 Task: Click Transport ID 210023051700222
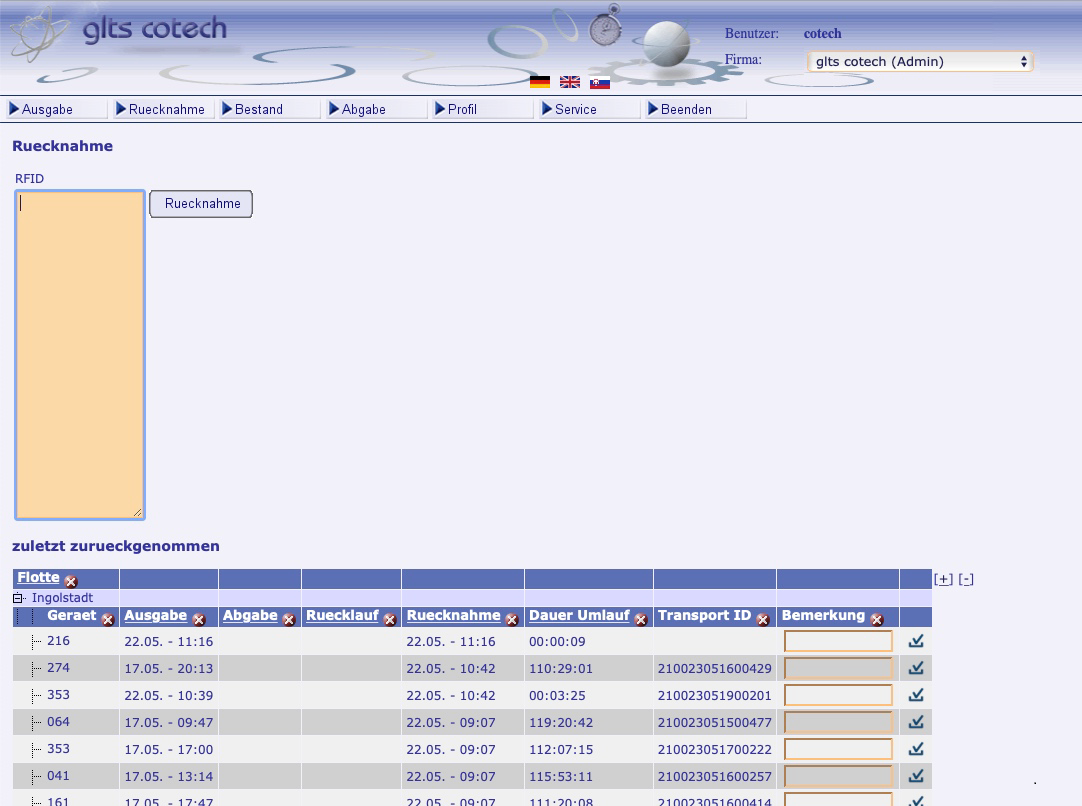coord(714,749)
